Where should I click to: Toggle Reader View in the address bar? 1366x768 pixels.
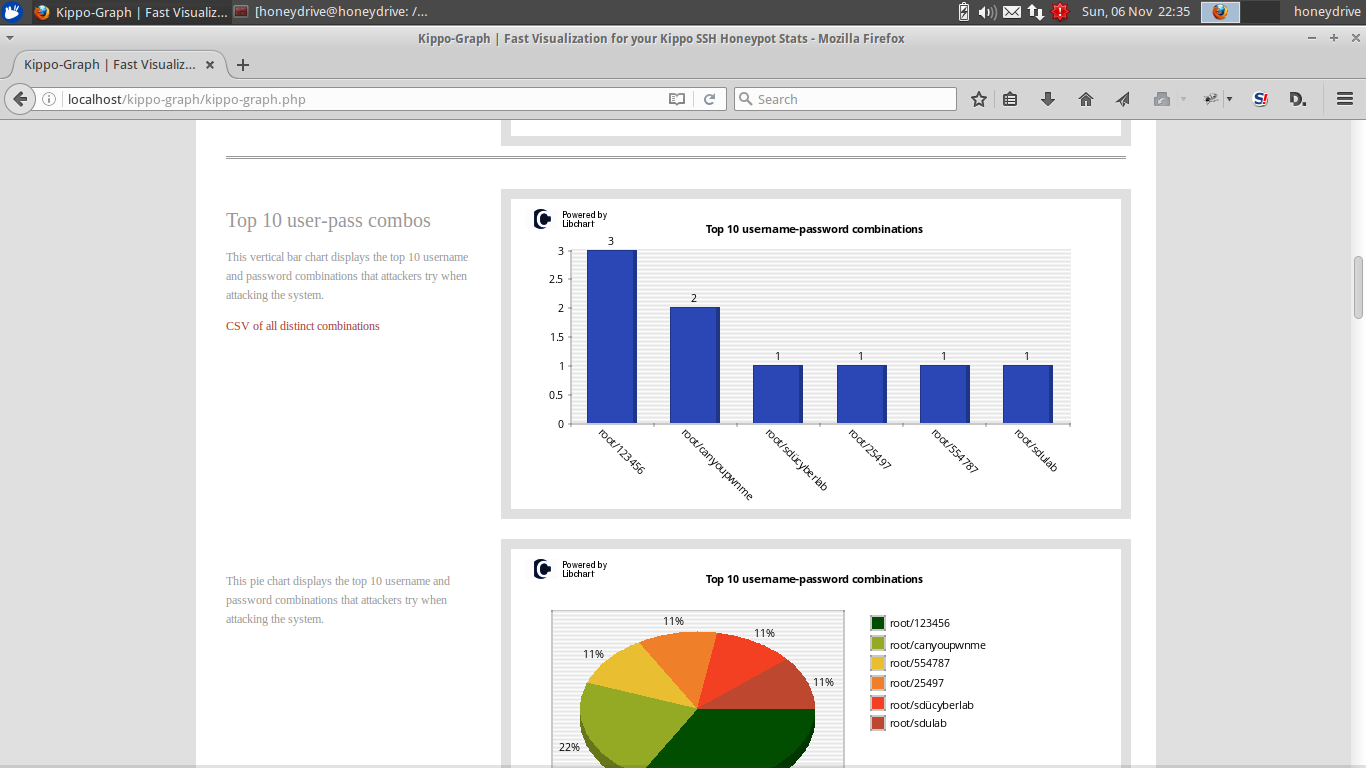click(677, 99)
